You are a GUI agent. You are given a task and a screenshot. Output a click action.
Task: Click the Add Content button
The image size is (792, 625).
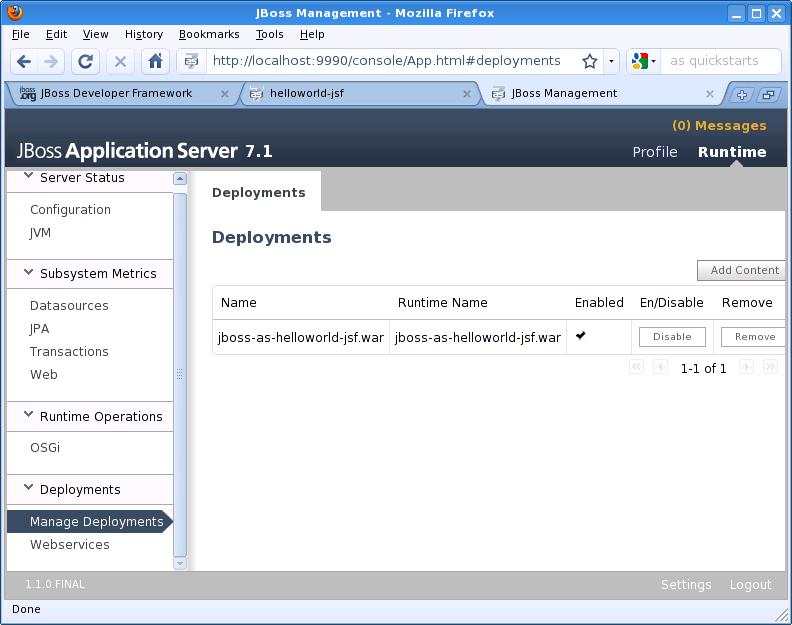pyautogui.click(x=742, y=270)
